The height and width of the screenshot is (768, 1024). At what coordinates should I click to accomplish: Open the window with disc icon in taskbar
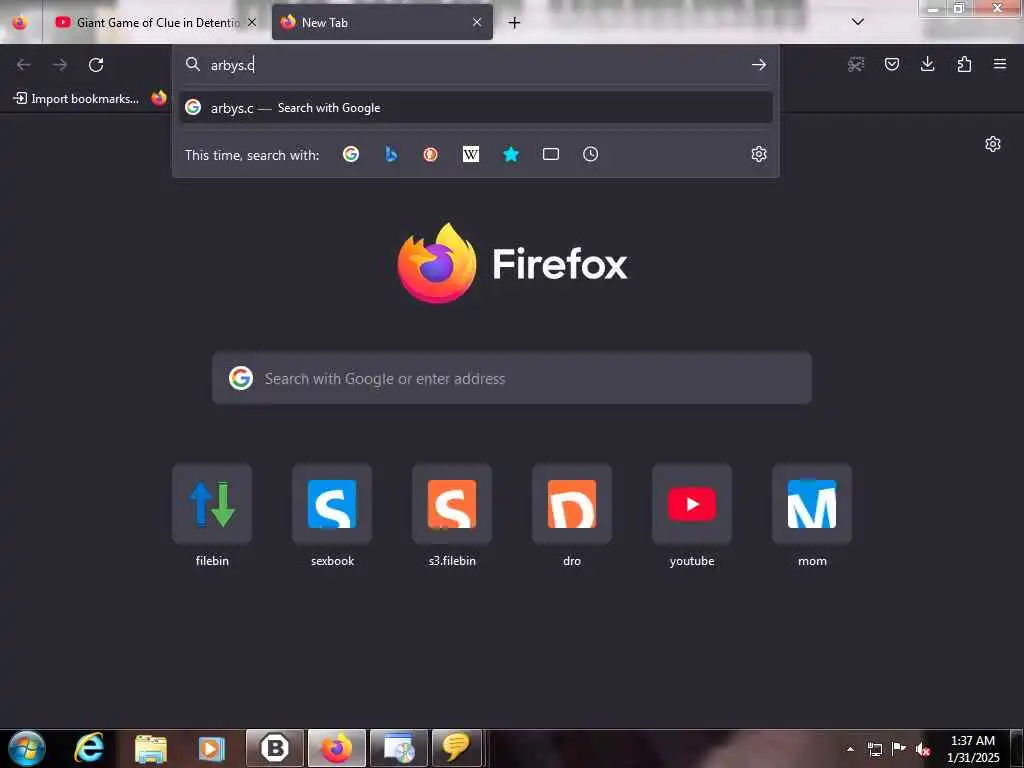coord(398,748)
